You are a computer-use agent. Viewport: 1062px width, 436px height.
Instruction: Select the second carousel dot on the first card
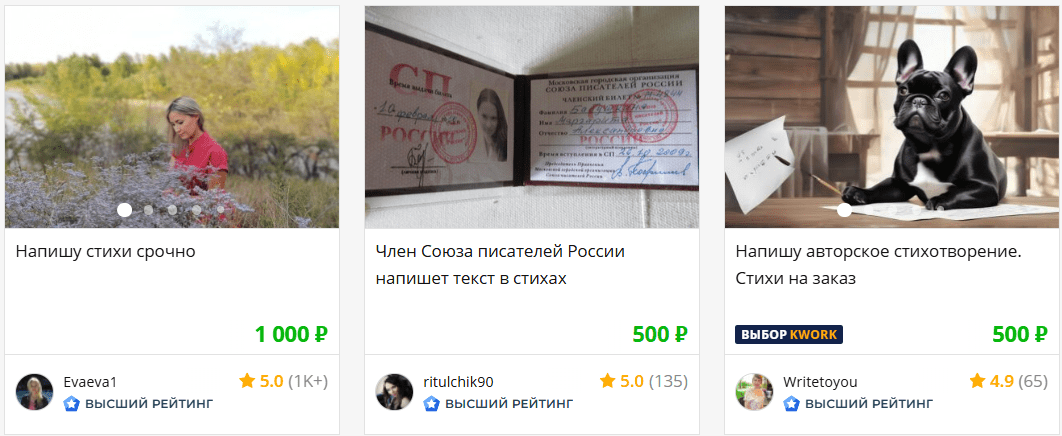148,210
